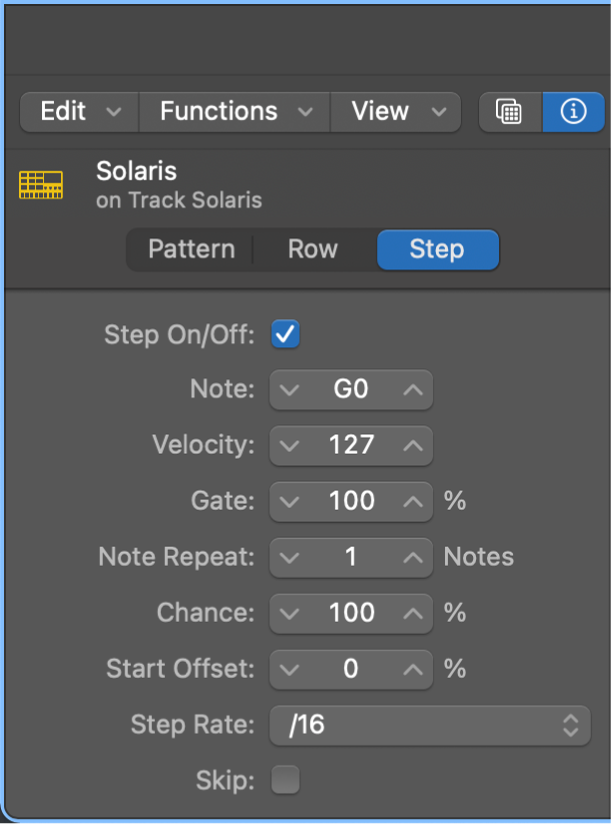Viewport: 612px width, 825px height.
Task: Select the Step tab
Action: tap(437, 249)
